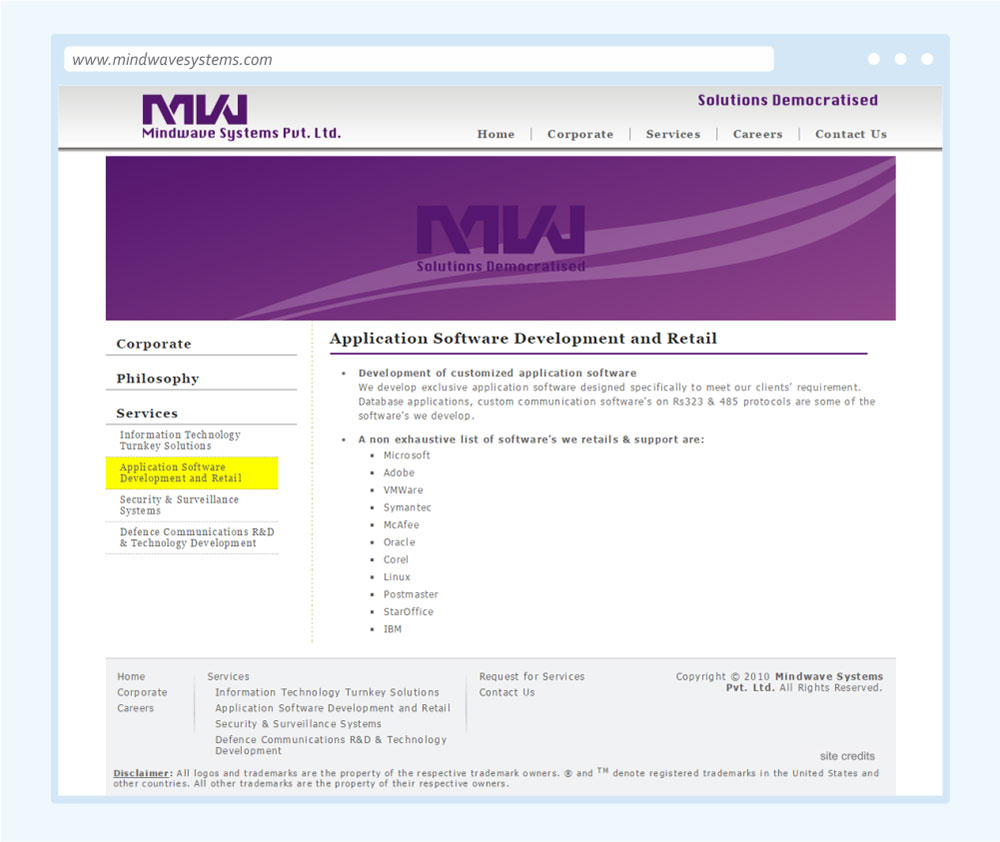This screenshot has width=1000, height=842.
Task: Click Postmaster in the software list
Action: tap(411, 595)
